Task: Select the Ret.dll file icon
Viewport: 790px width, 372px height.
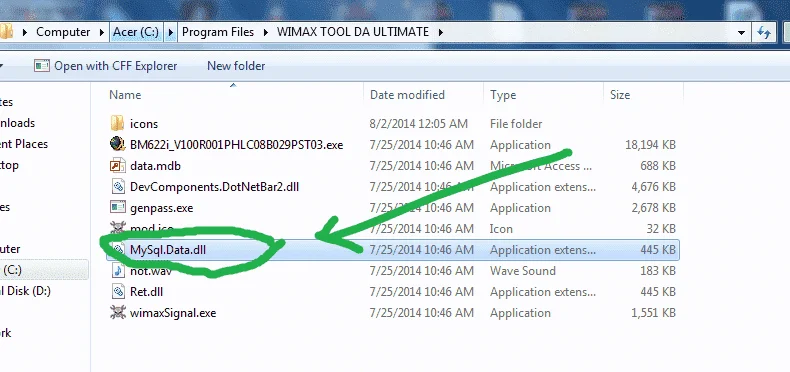Action: point(117,292)
